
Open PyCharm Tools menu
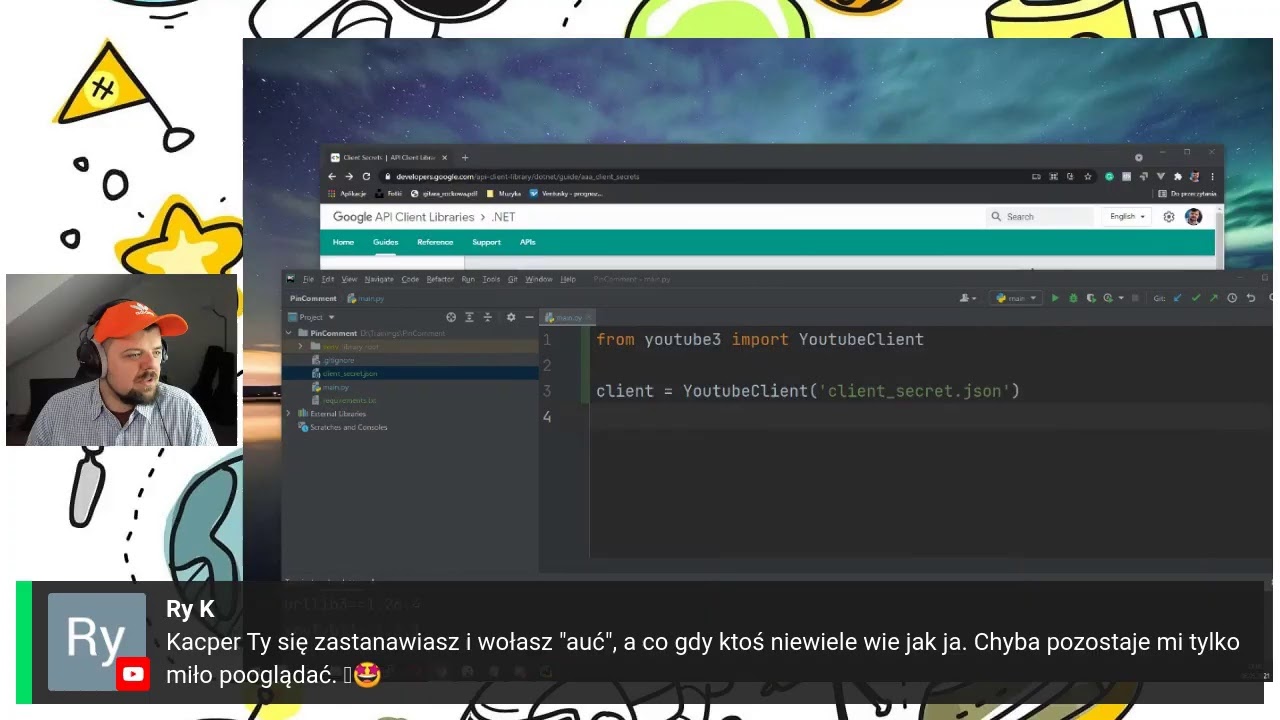491,279
